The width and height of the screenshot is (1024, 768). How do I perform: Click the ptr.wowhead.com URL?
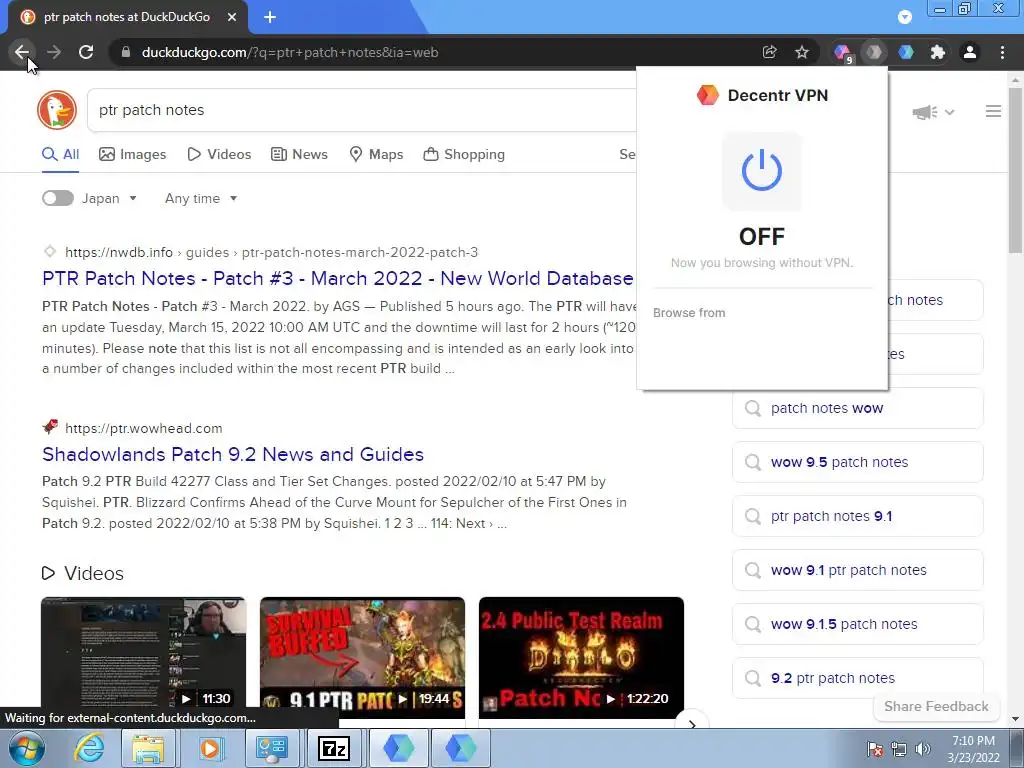[x=144, y=428]
